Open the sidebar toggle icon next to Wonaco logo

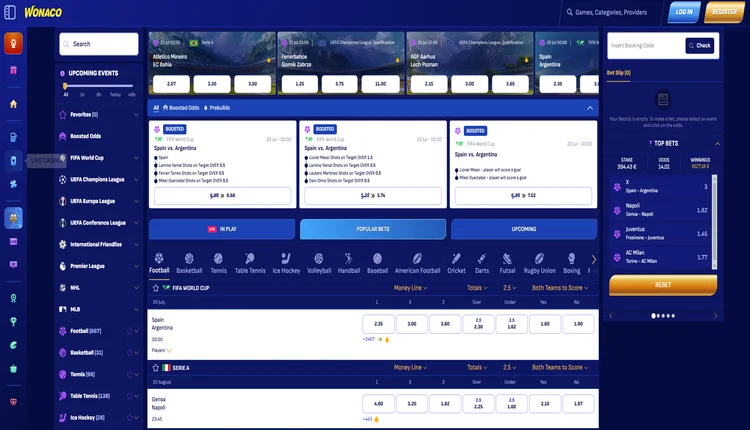10,12
